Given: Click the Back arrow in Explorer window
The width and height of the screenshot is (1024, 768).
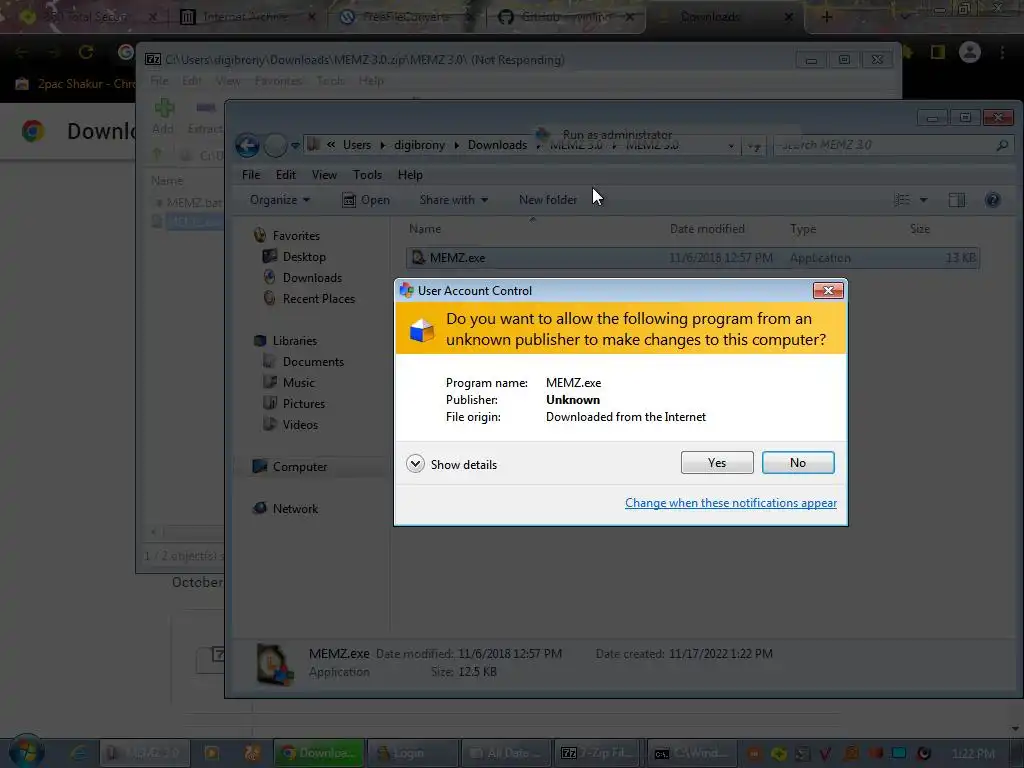Looking at the screenshot, I should [x=248, y=145].
